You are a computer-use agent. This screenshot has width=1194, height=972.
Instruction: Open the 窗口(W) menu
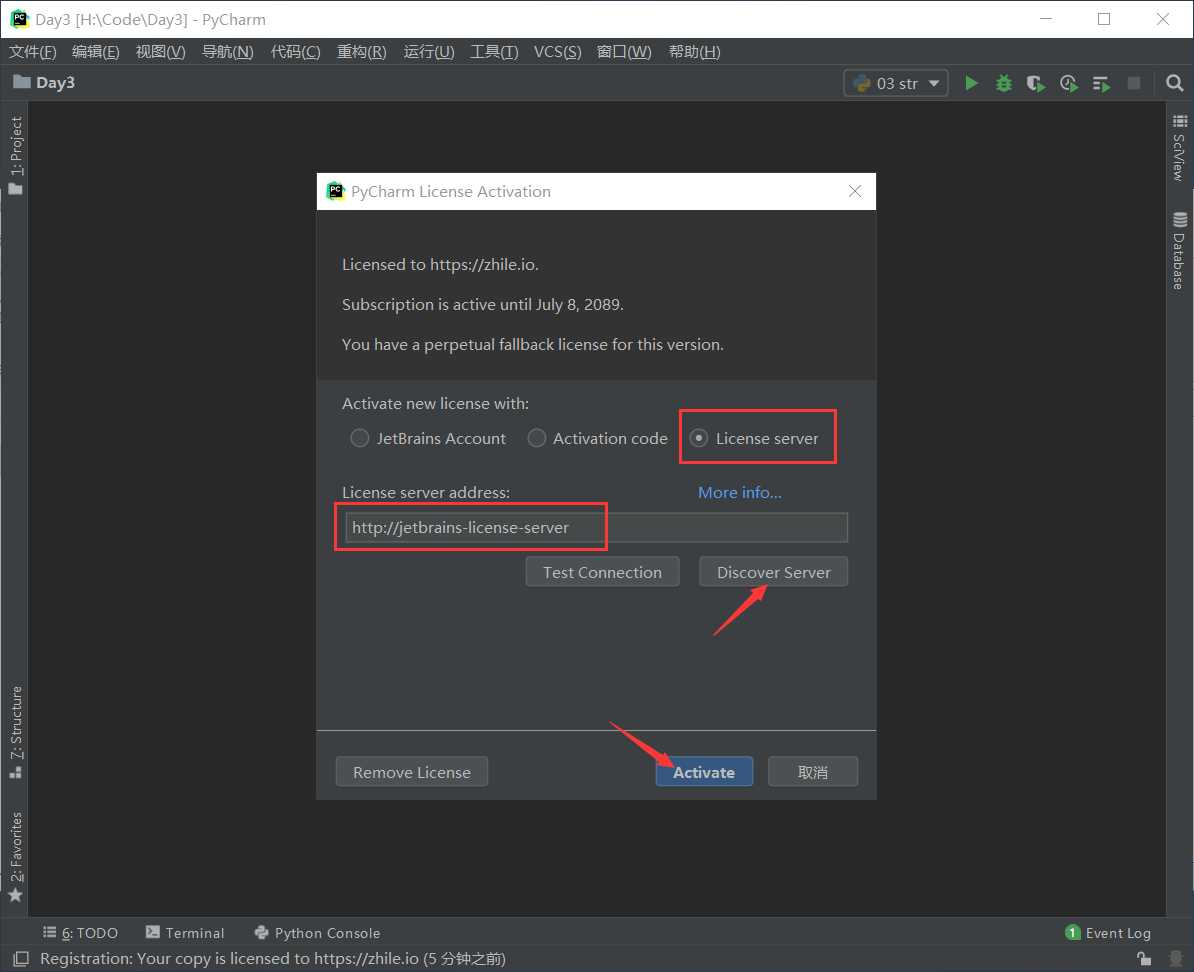tap(624, 52)
